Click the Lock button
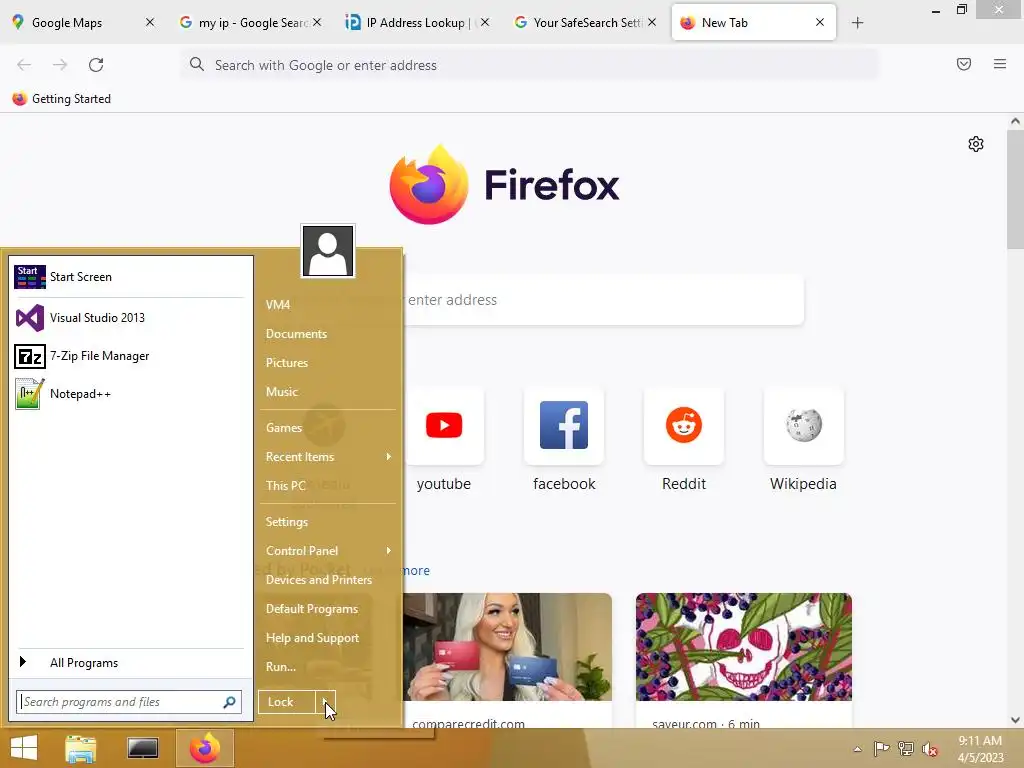 [287, 702]
